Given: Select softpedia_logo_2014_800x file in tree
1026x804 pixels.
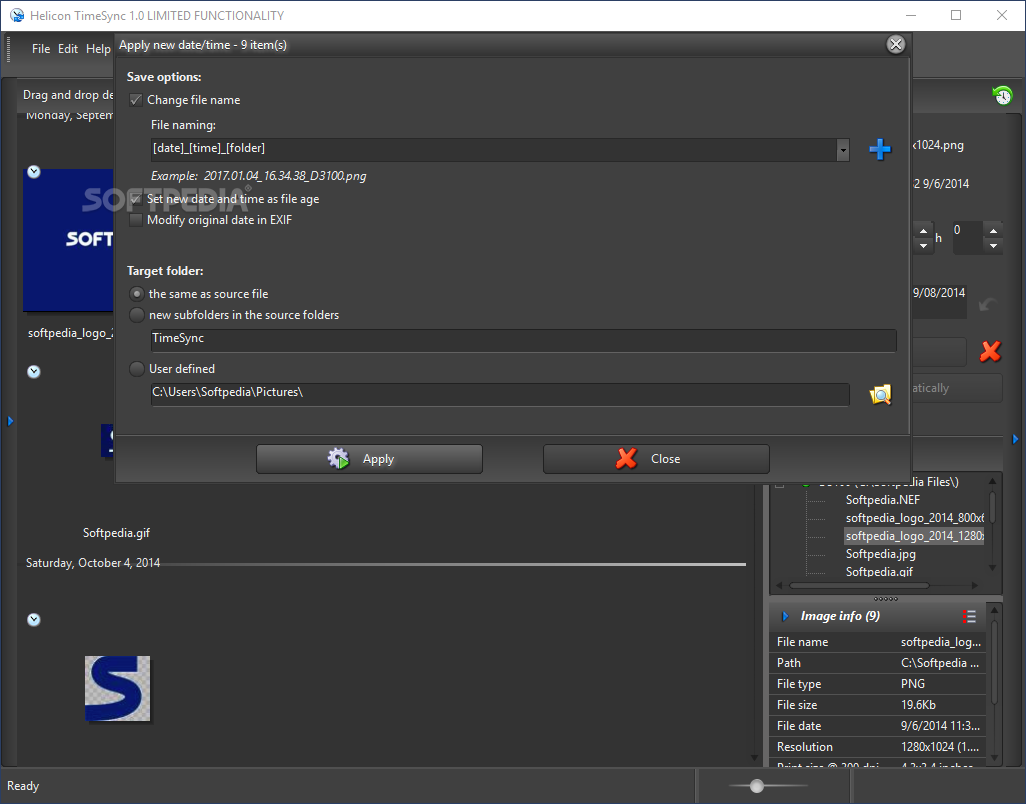Looking at the screenshot, I should click(914, 518).
